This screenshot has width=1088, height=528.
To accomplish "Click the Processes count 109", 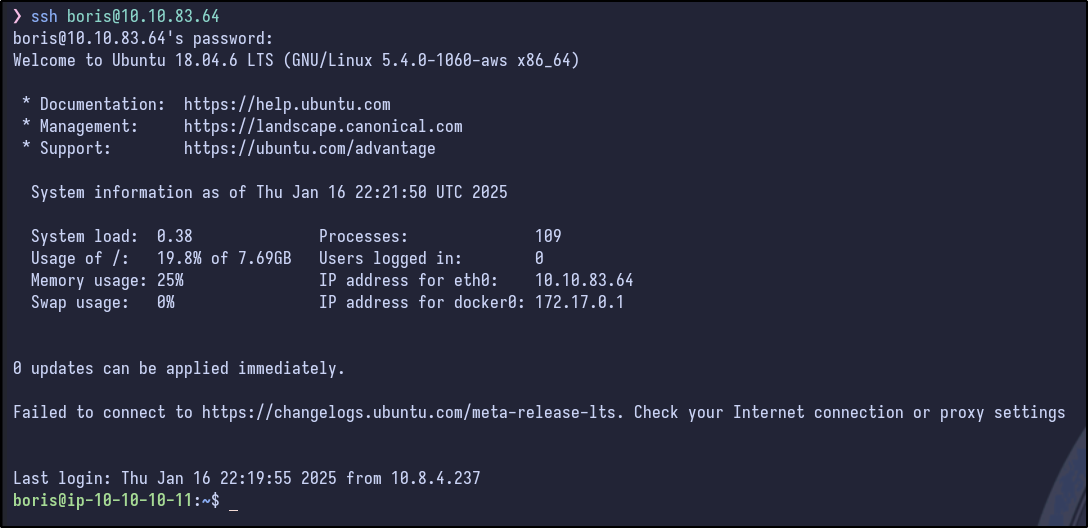I will [548, 236].
